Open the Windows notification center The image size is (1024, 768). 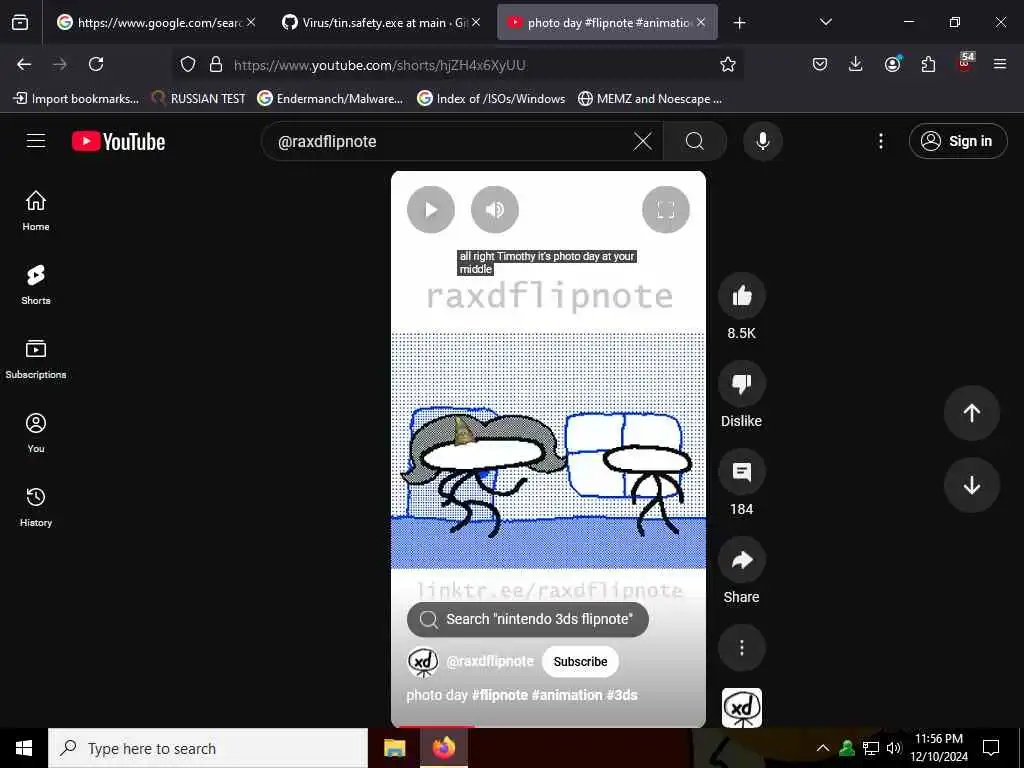pos(991,748)
